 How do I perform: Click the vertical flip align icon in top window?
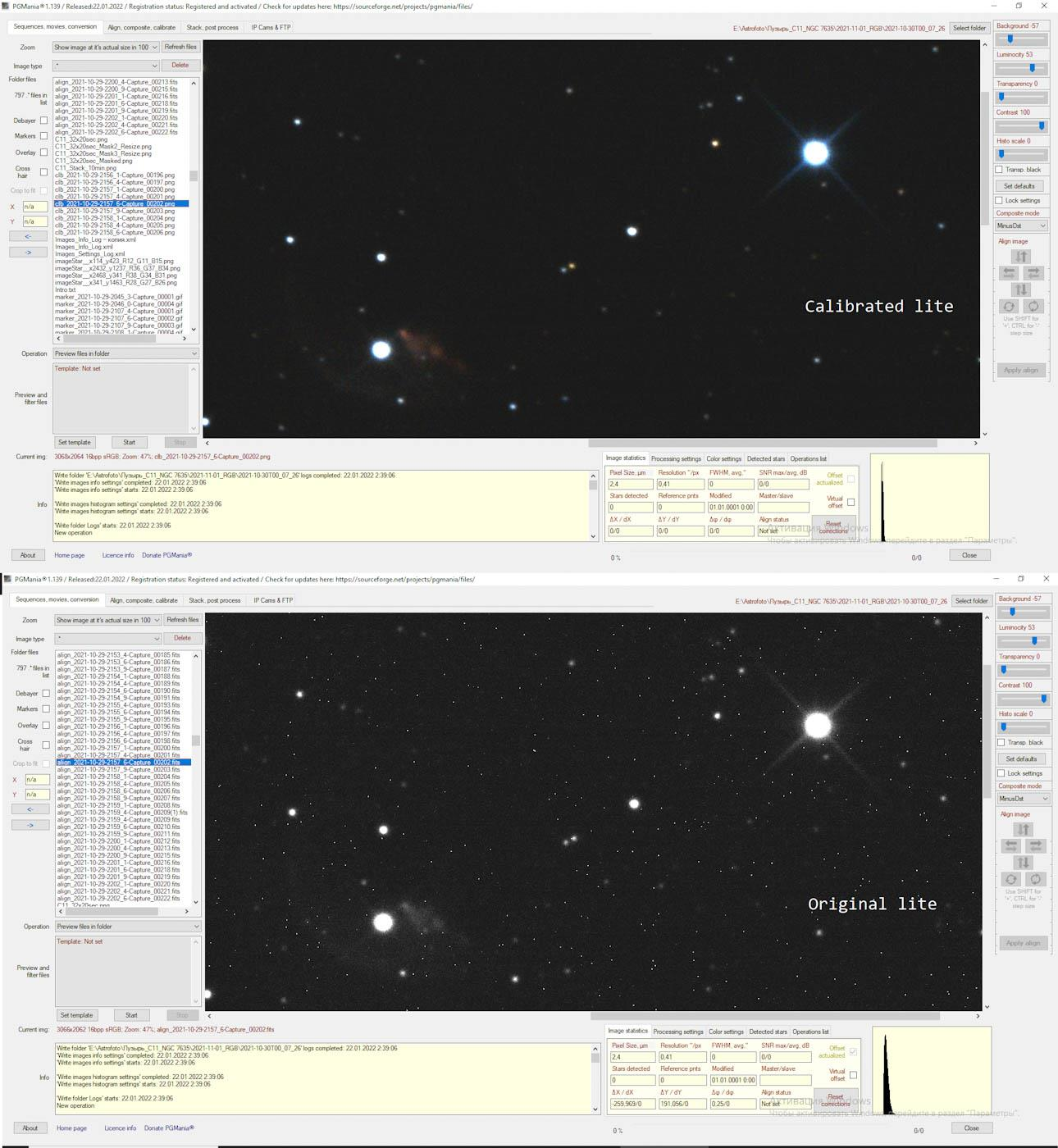pyautogui.click(x=1021, y=257)
